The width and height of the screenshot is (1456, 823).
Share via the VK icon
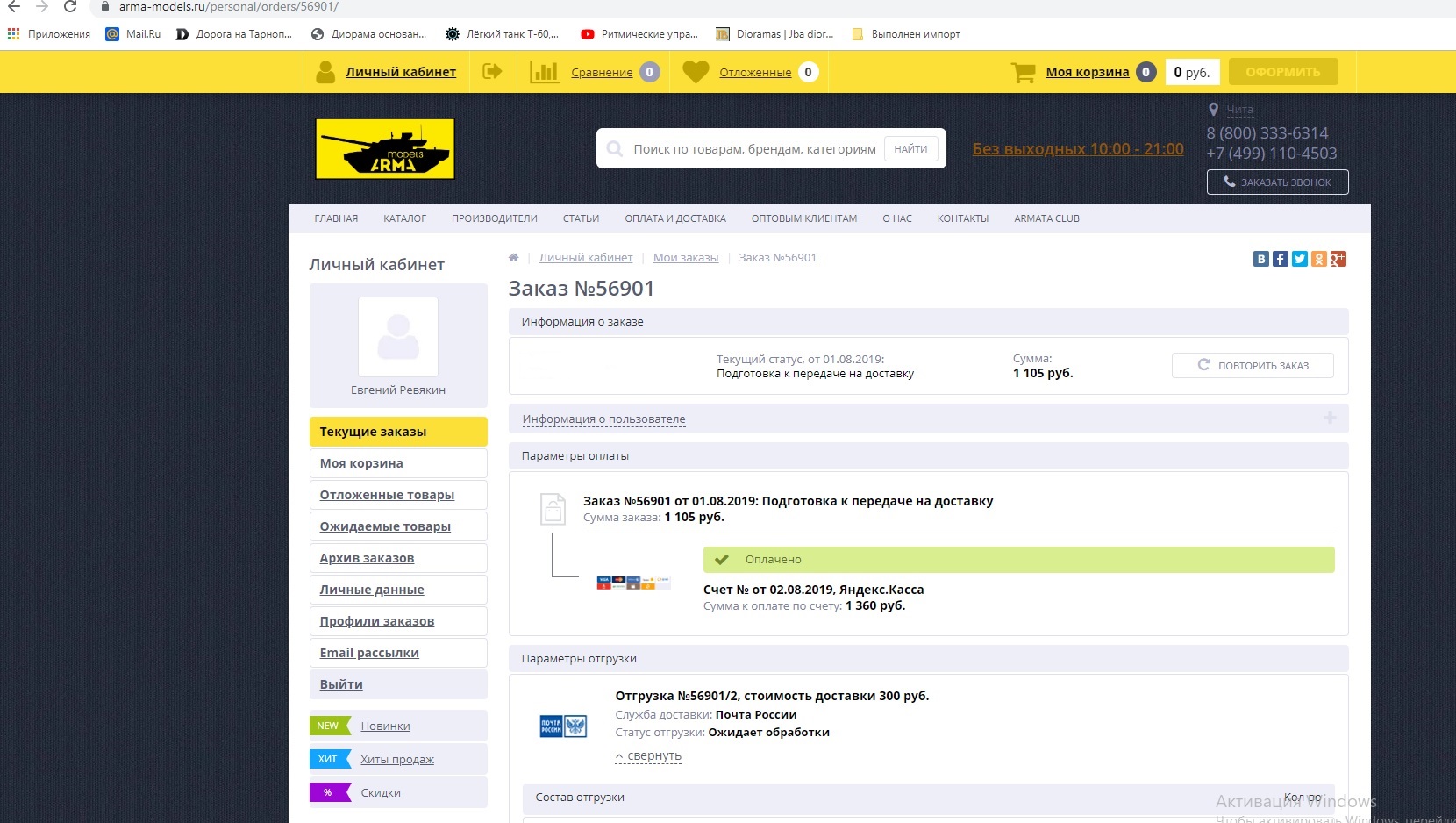(x=1261, y=259)
